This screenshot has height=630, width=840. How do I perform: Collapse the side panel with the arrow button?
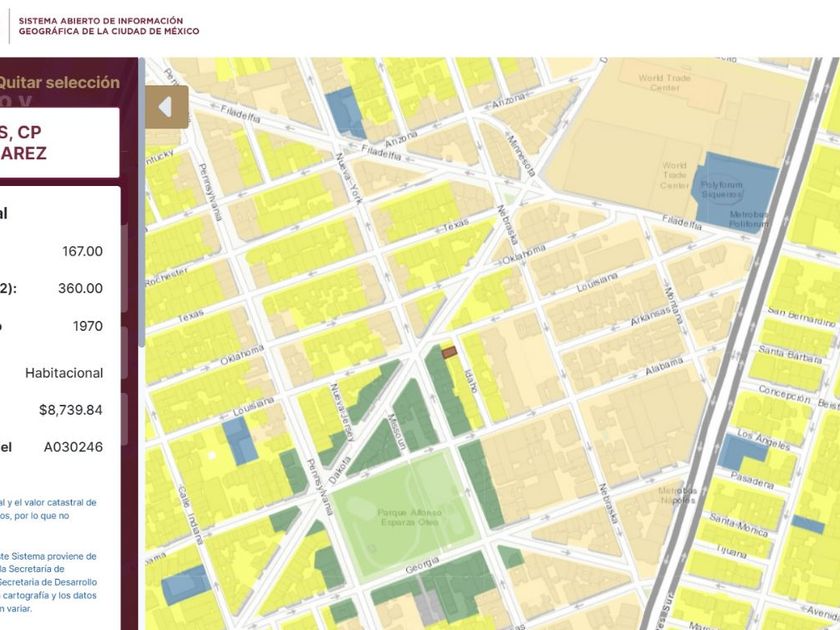[x=167, y=107]
